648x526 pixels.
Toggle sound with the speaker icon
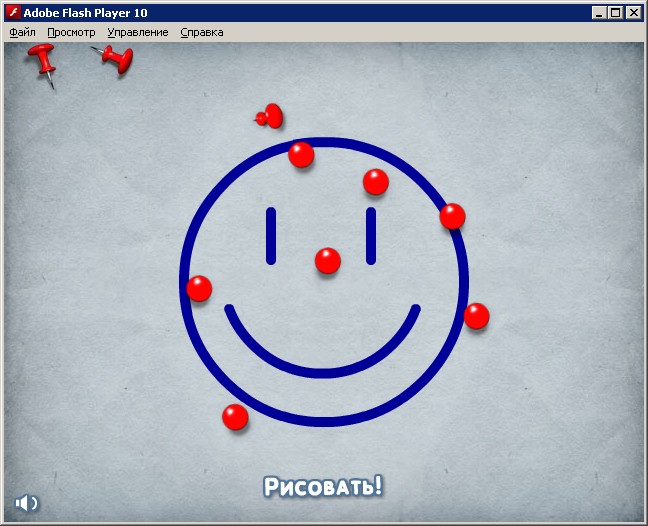26,503
